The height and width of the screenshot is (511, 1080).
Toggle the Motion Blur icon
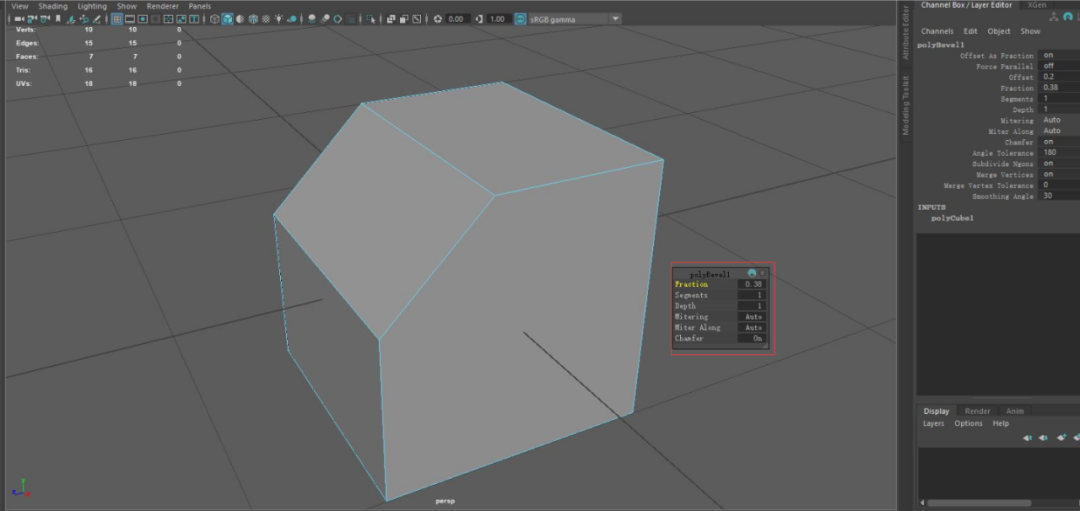(x=324, y=19)
